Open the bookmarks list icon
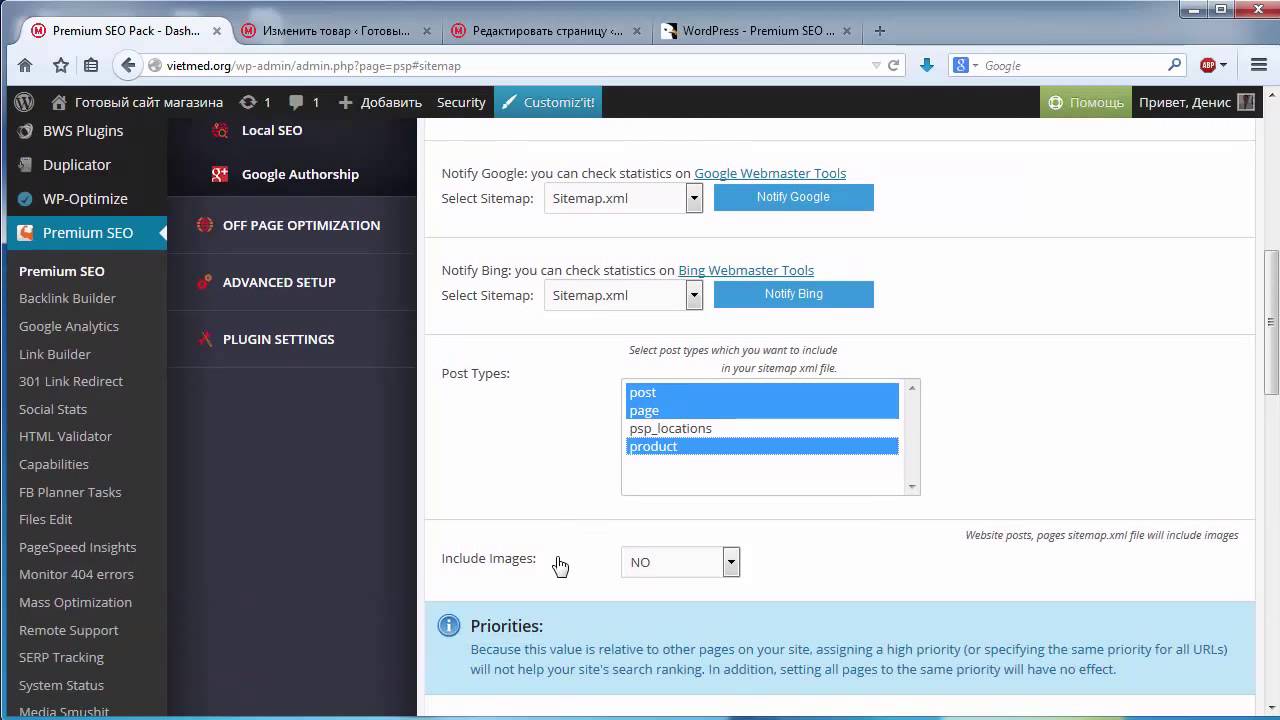This screenshot has height=720, width=1280. pos(91,65)
